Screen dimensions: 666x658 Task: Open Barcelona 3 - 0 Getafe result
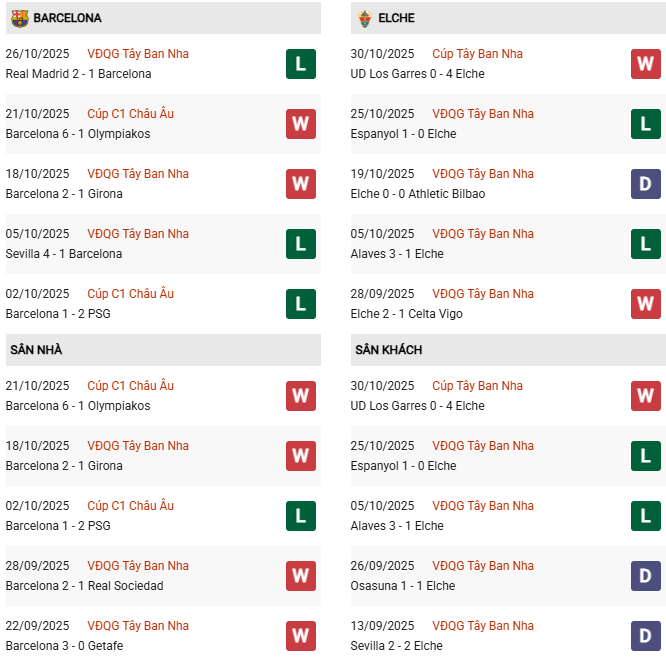pyautogui.click(x=64, y=646)
